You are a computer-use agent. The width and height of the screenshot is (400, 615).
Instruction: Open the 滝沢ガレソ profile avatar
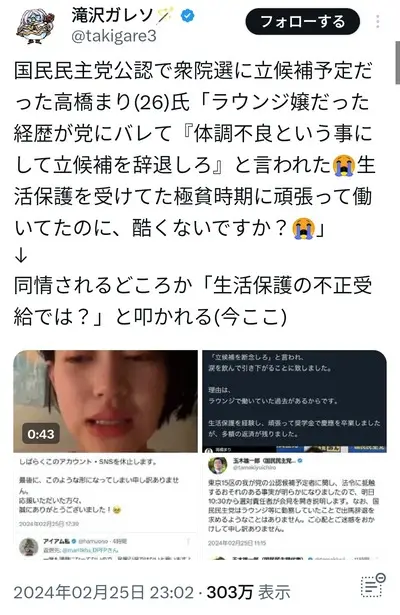tap(34, 27)
